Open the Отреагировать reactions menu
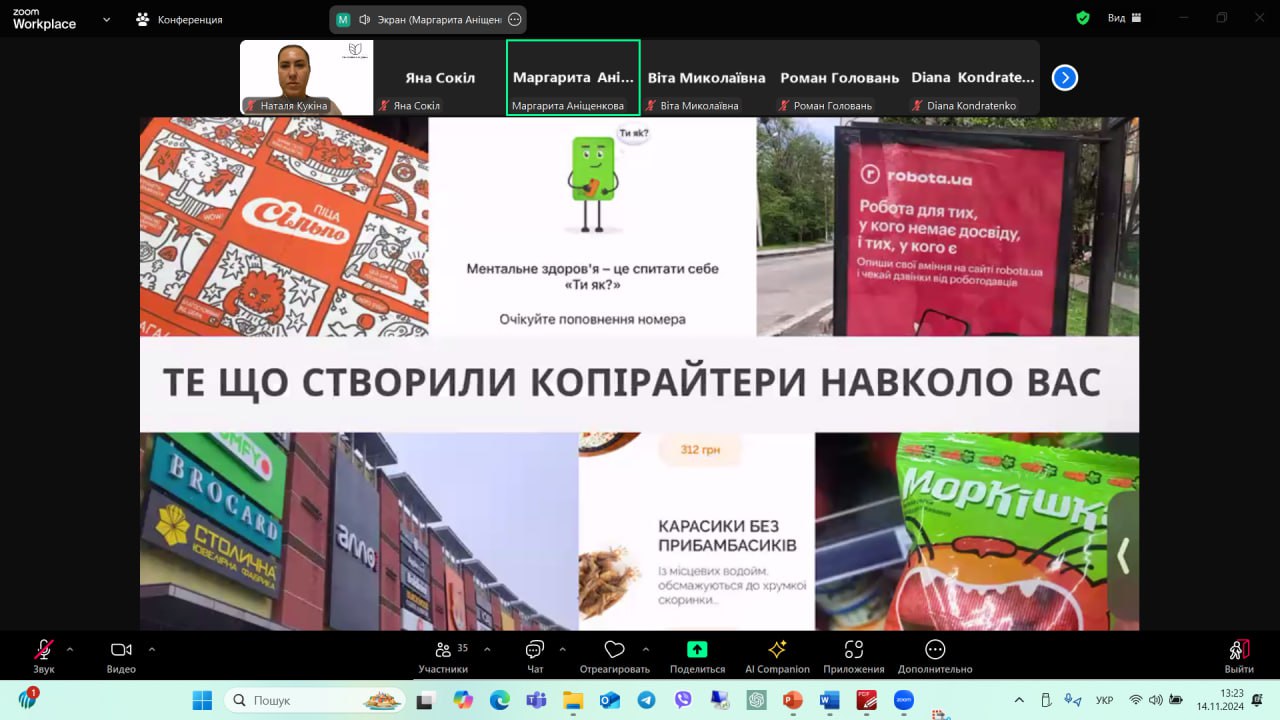 pyautogui.click(x=614, y=656)
